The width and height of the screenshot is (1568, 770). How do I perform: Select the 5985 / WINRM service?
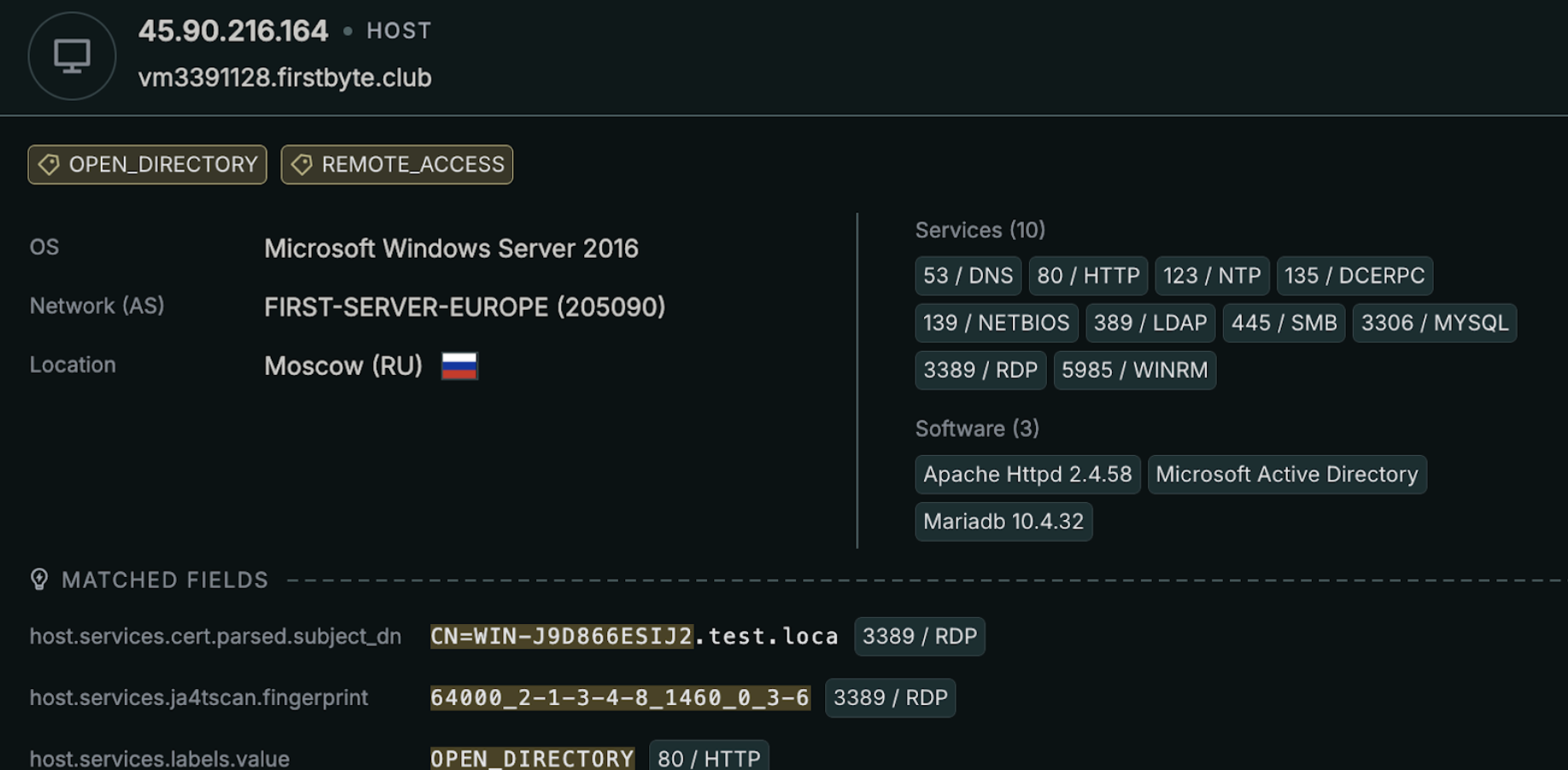(1134, 370)
